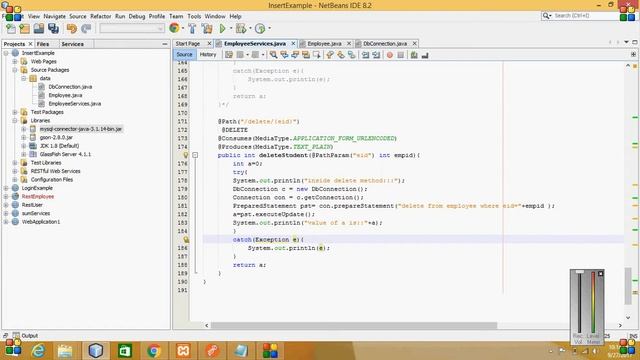Open the Output window button
This screenshot has height=360, width=640.
coord(25,336)
